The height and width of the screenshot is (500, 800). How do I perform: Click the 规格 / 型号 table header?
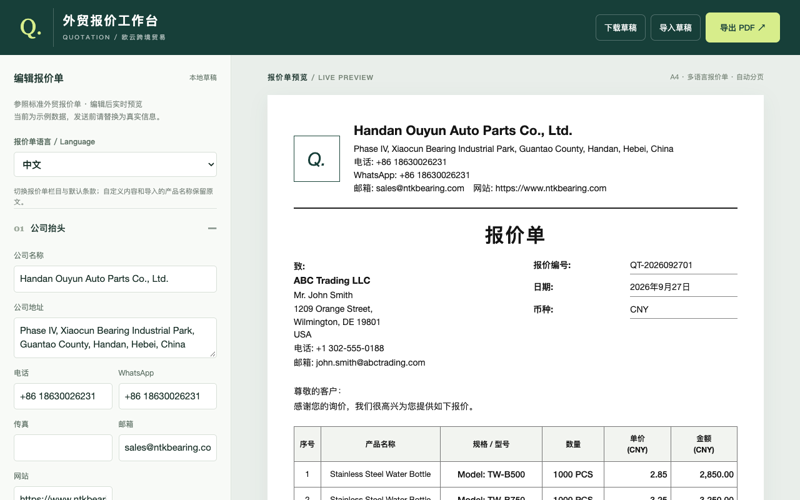tap(491, 444)
